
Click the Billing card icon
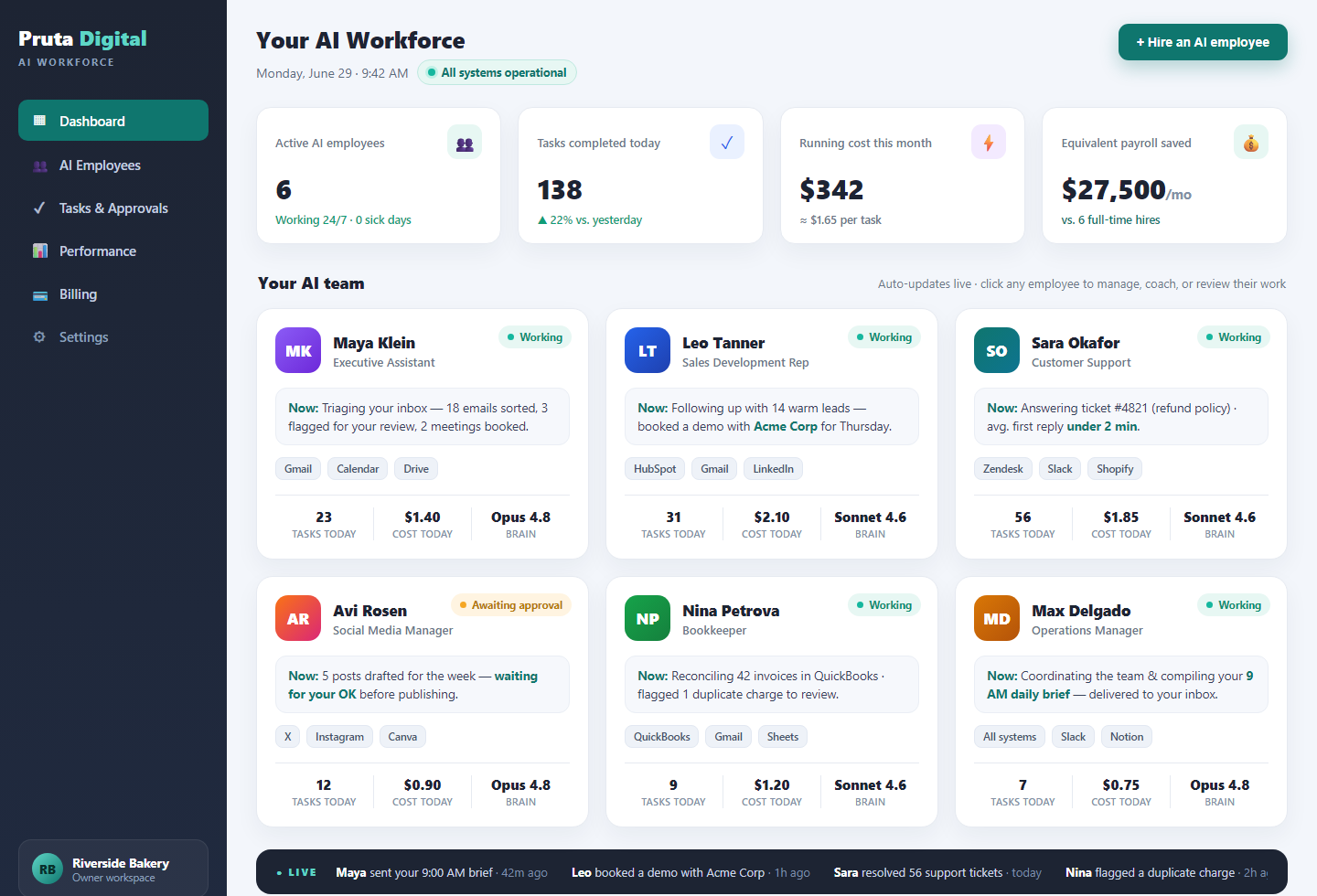coord(39,294)
